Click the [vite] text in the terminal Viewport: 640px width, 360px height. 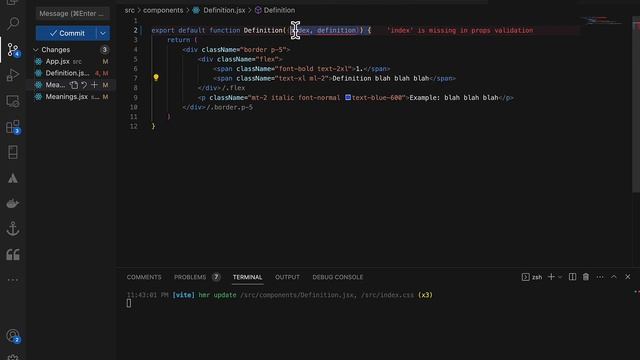click(x=183, y=295)
